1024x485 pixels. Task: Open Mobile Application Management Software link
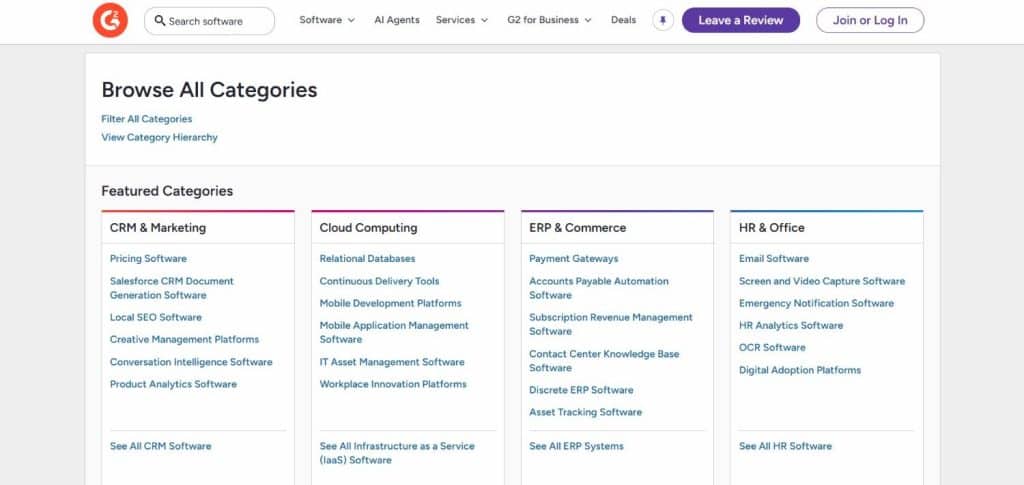394,332
